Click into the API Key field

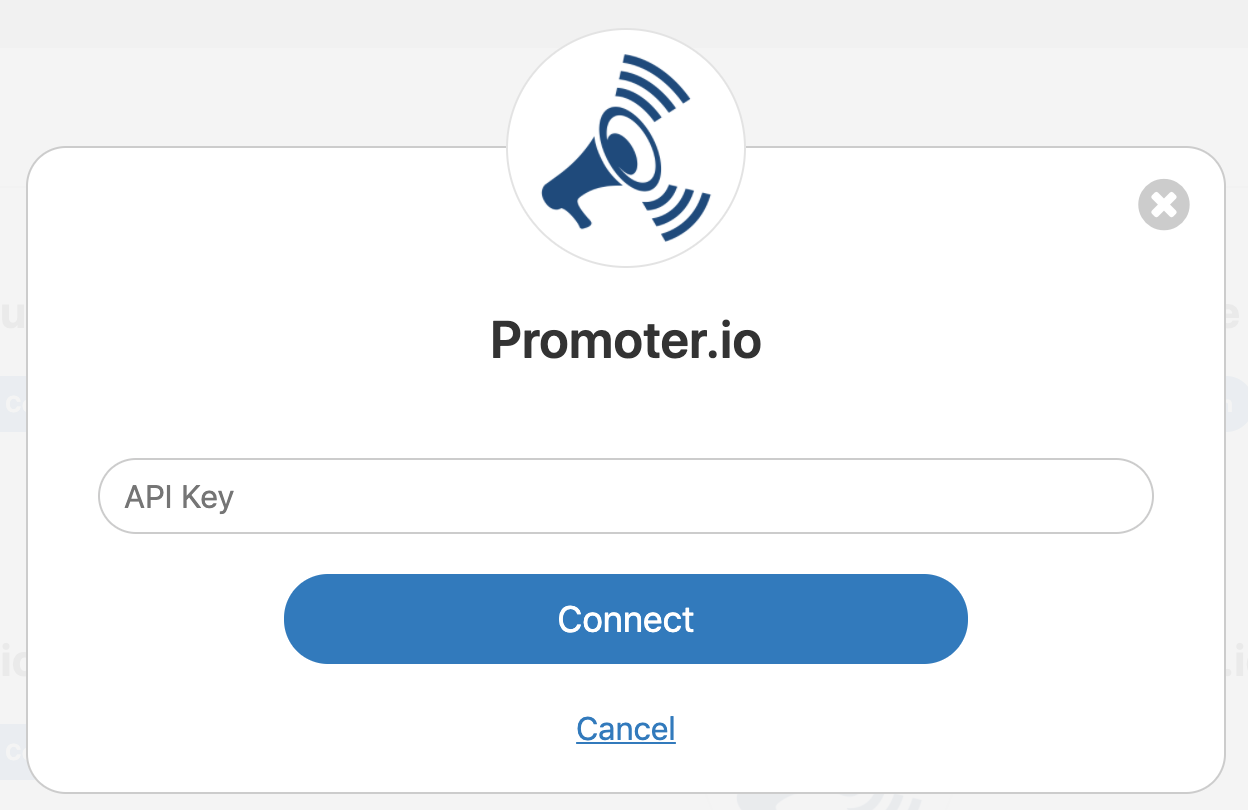coord(626,497)
